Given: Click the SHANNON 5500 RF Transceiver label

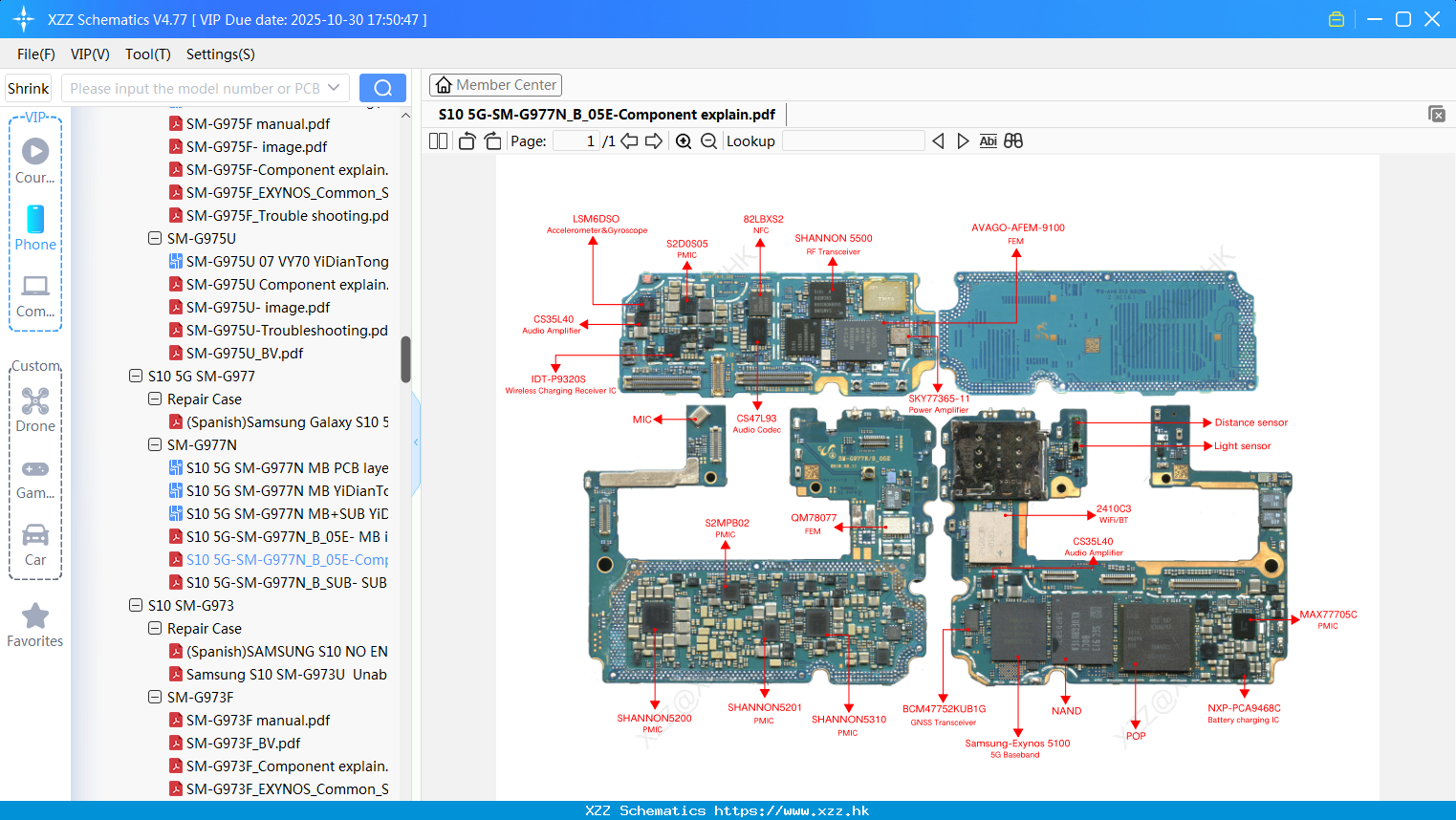Looking at the screenshot, I should coord(834,245).
